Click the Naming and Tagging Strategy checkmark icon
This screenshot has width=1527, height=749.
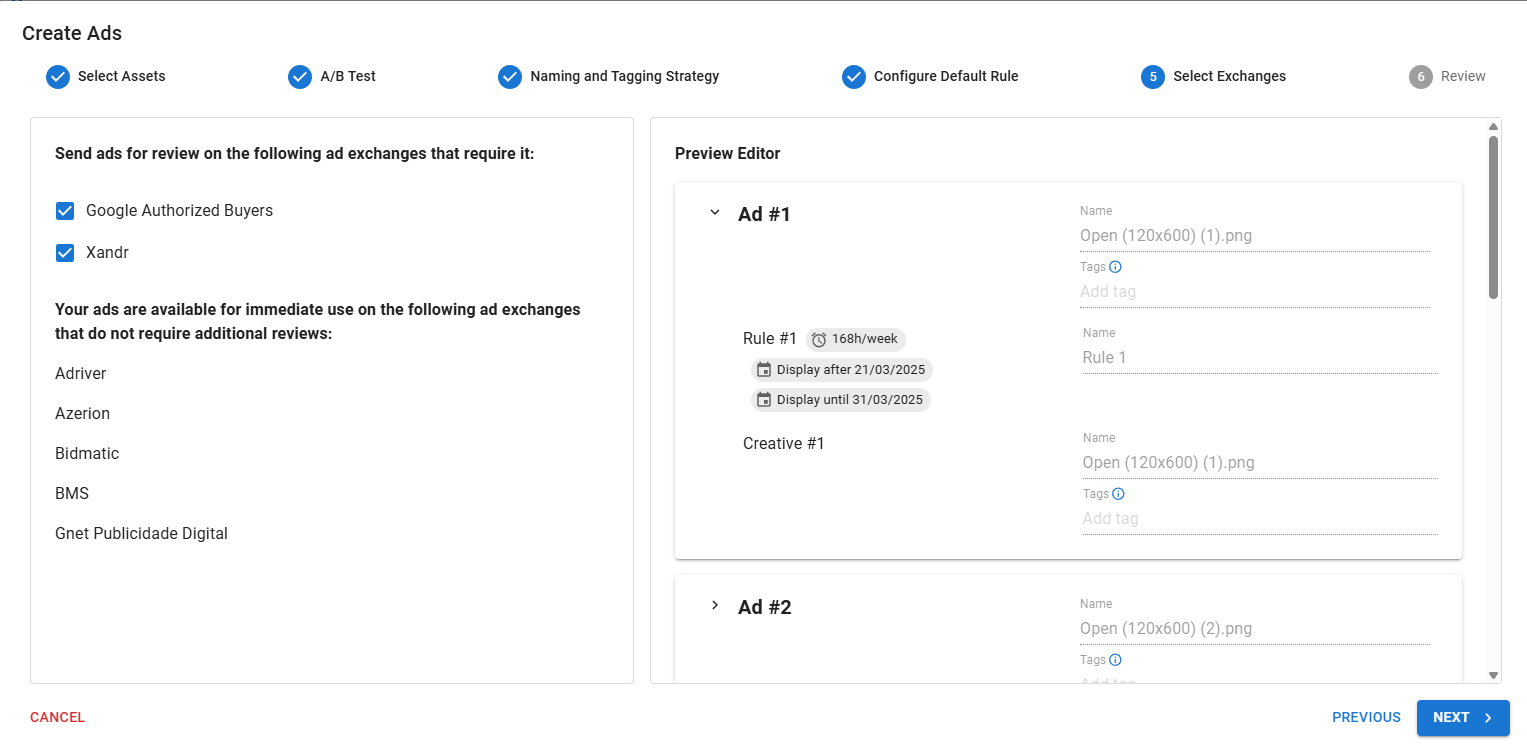pos(510,77)
